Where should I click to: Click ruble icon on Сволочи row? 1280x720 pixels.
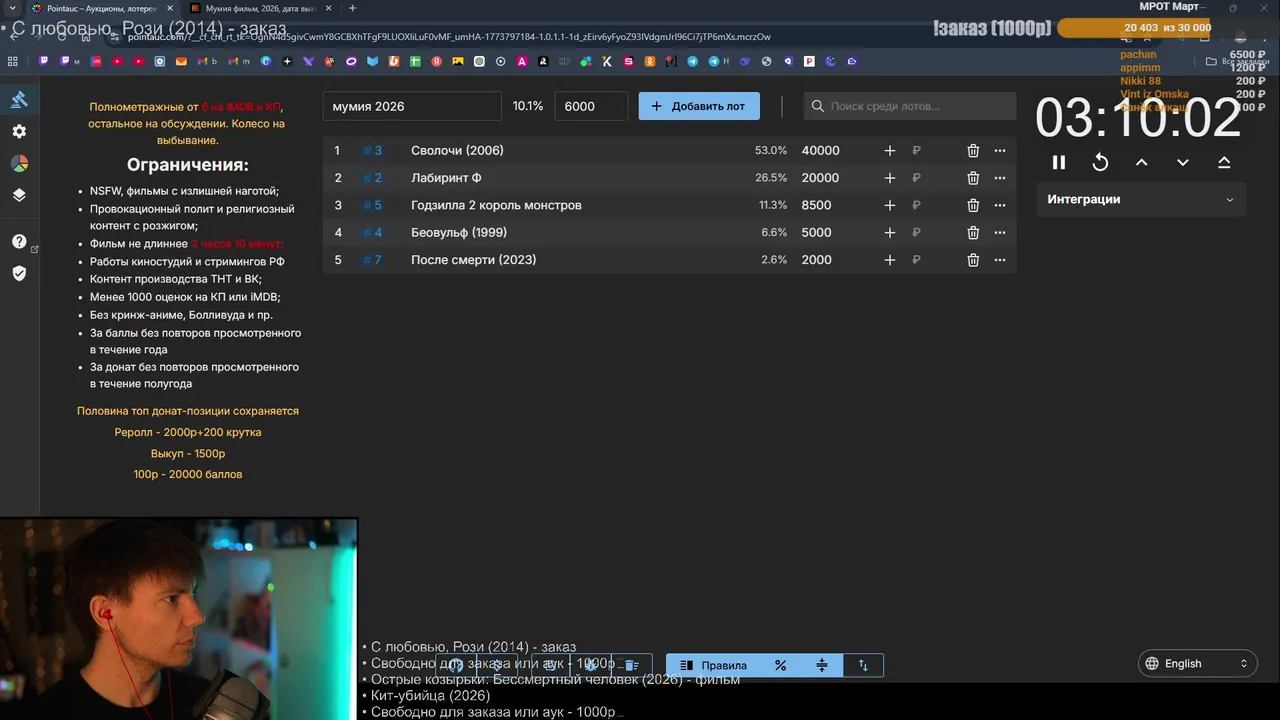click(916, 151)
